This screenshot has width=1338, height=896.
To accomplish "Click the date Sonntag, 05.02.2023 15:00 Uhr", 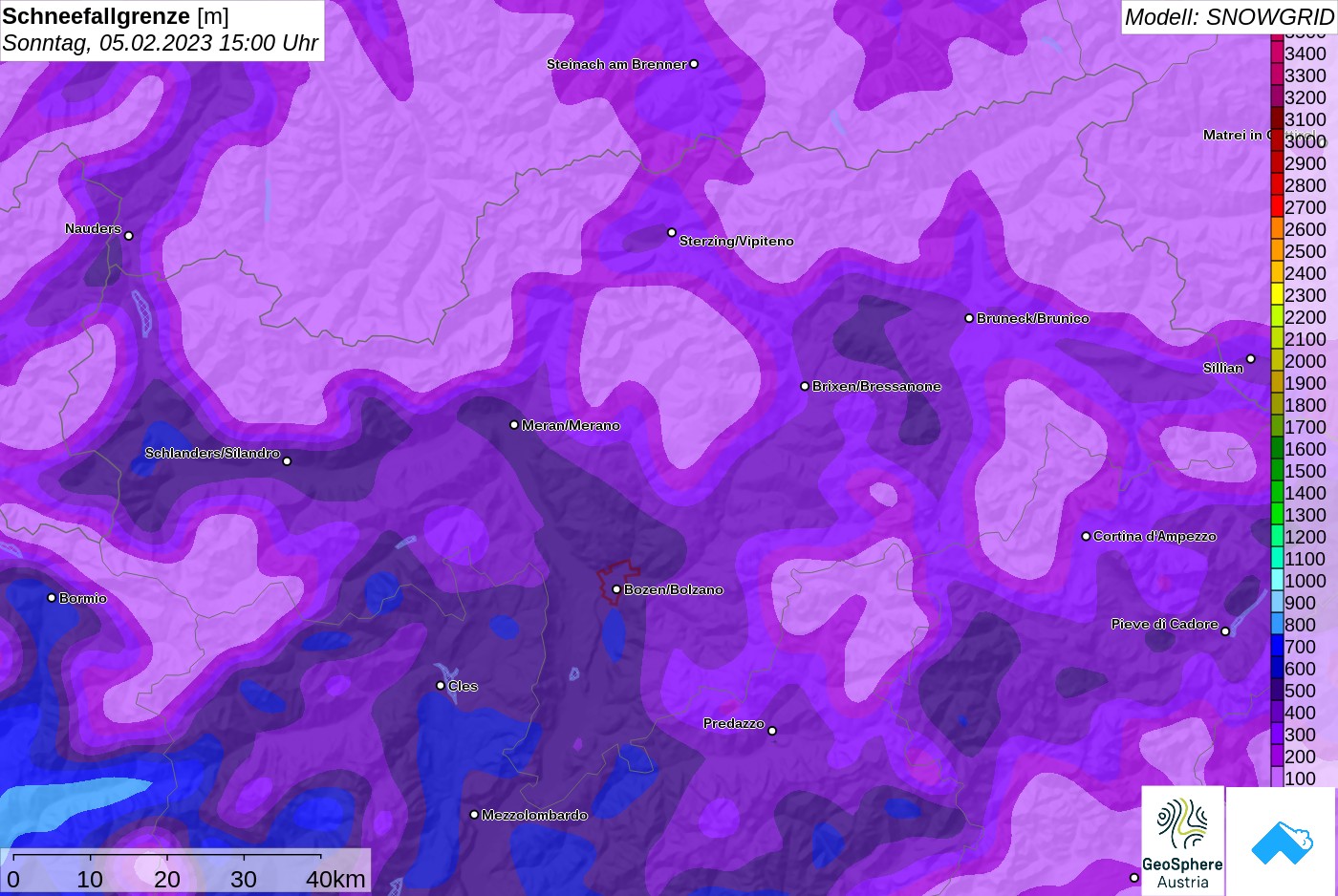I will [161, 43].
